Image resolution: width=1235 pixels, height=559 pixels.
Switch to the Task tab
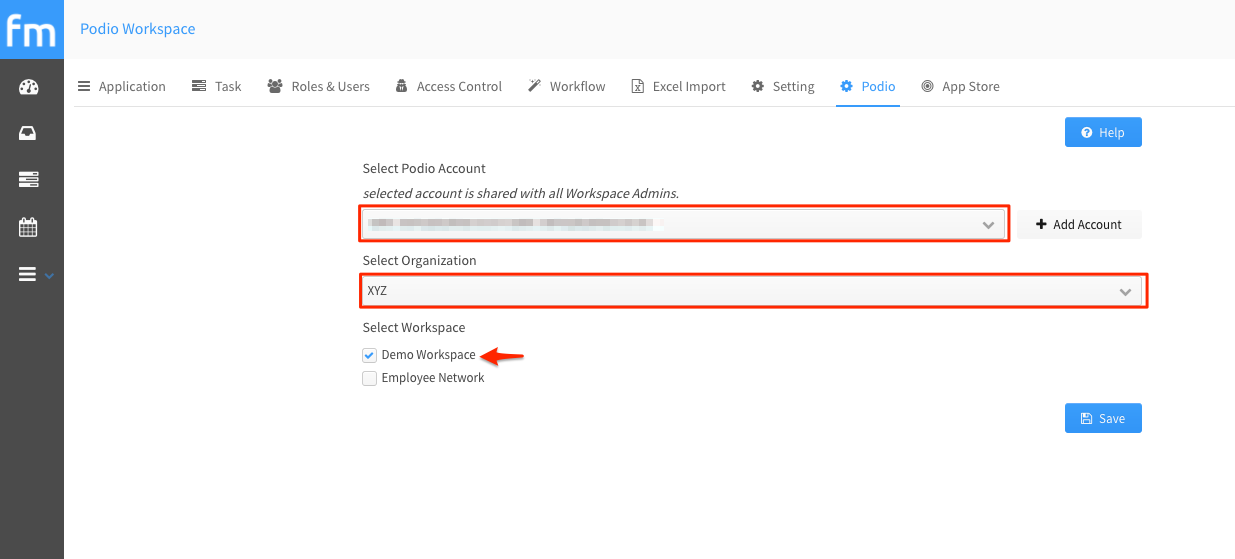217,87
